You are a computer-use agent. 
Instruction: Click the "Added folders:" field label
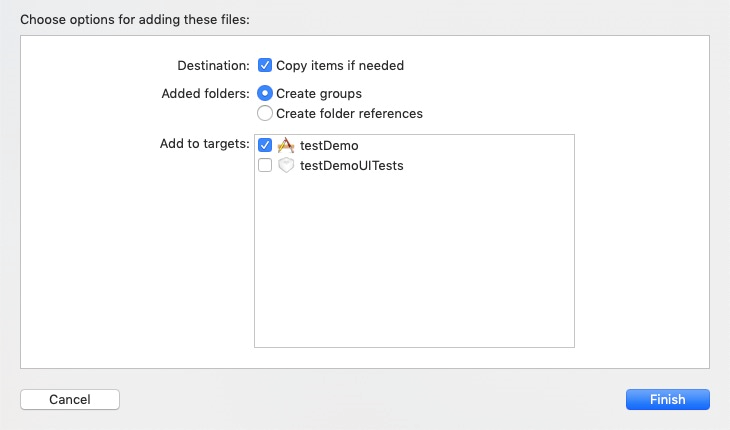click(x=205, y=94)
